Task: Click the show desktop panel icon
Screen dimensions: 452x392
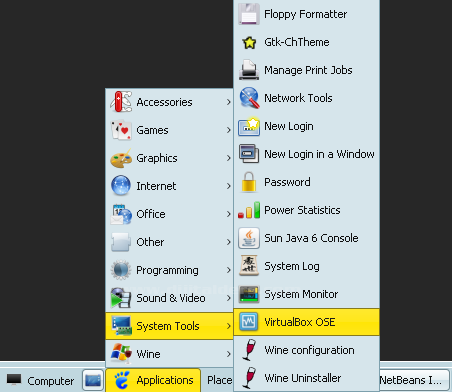Action: (93, 380)
